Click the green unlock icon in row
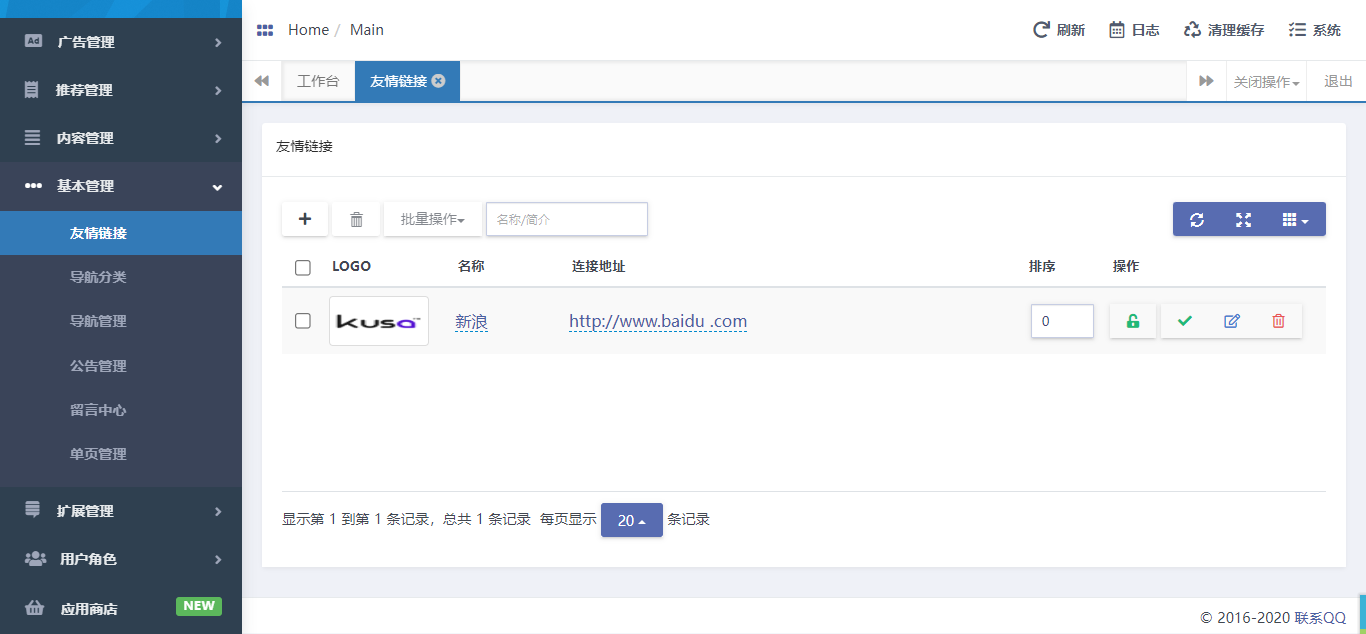Screen dimensions: 1366x634 pos(1132,321)
